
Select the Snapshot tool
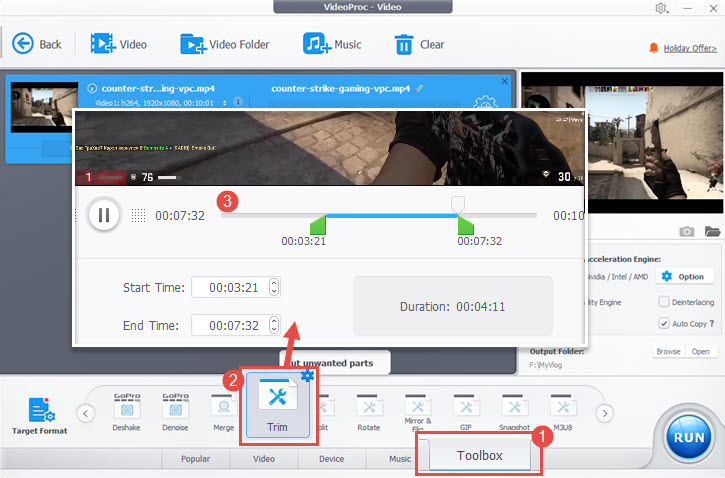pyautogui.click(x=514, y=412)
